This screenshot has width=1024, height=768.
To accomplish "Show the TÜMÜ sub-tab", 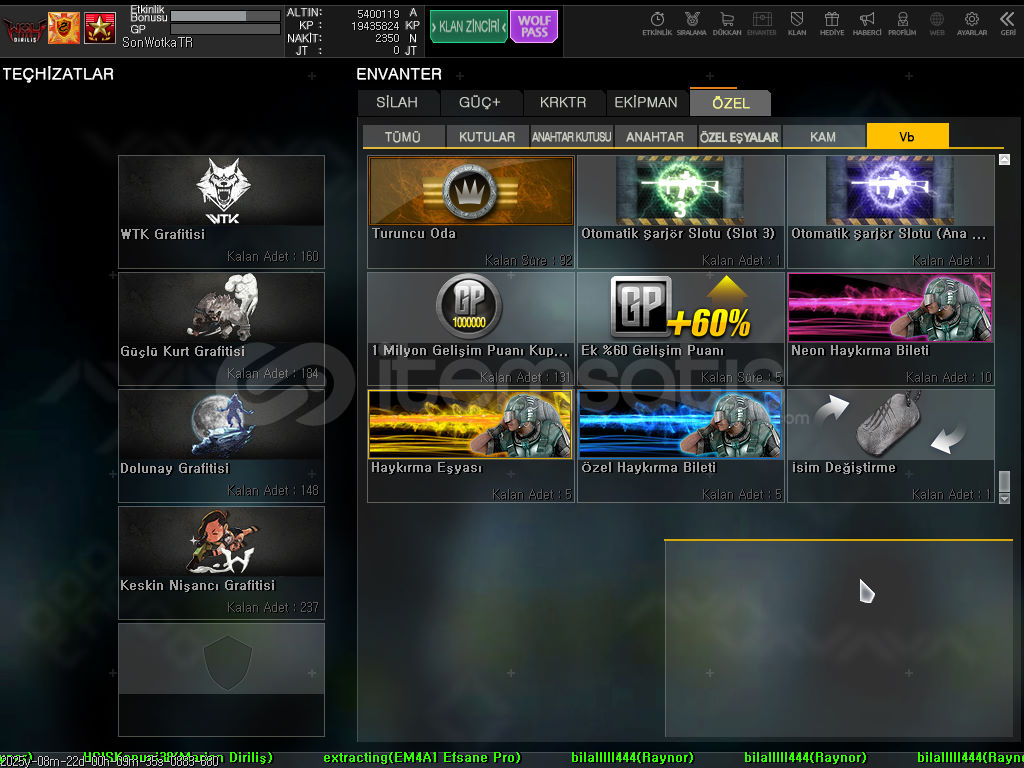I will pyautogui.click(x=403, y=136).
